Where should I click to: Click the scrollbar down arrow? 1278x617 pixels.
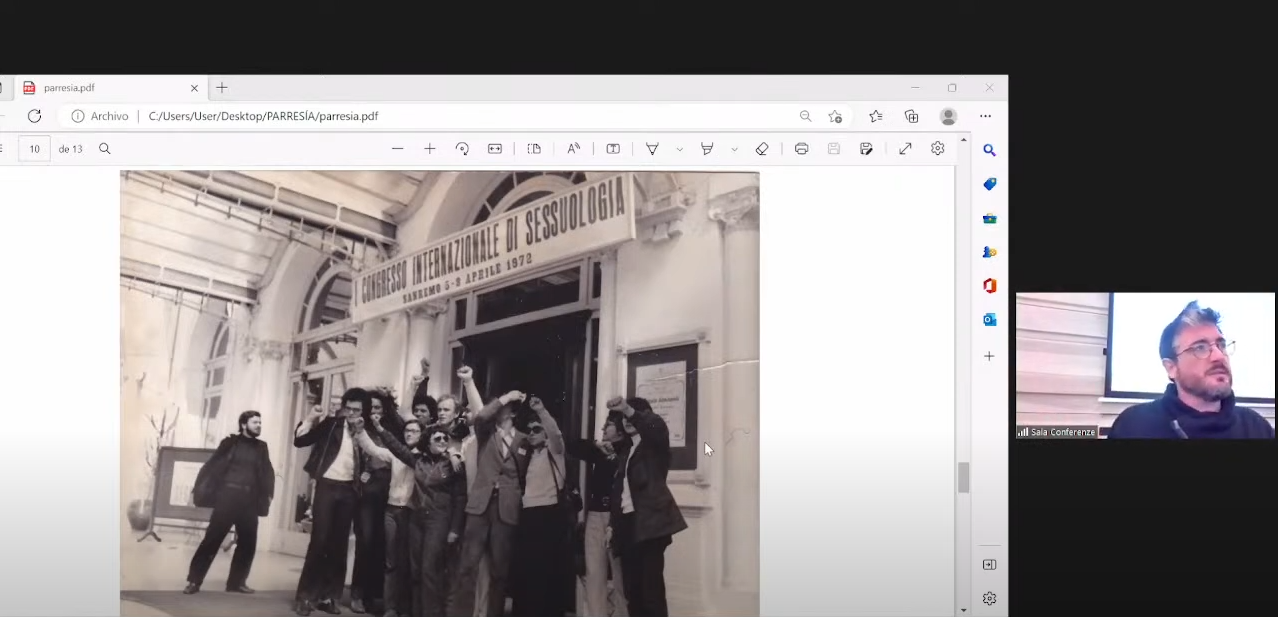pyautogui.click(x=964, y=610)
